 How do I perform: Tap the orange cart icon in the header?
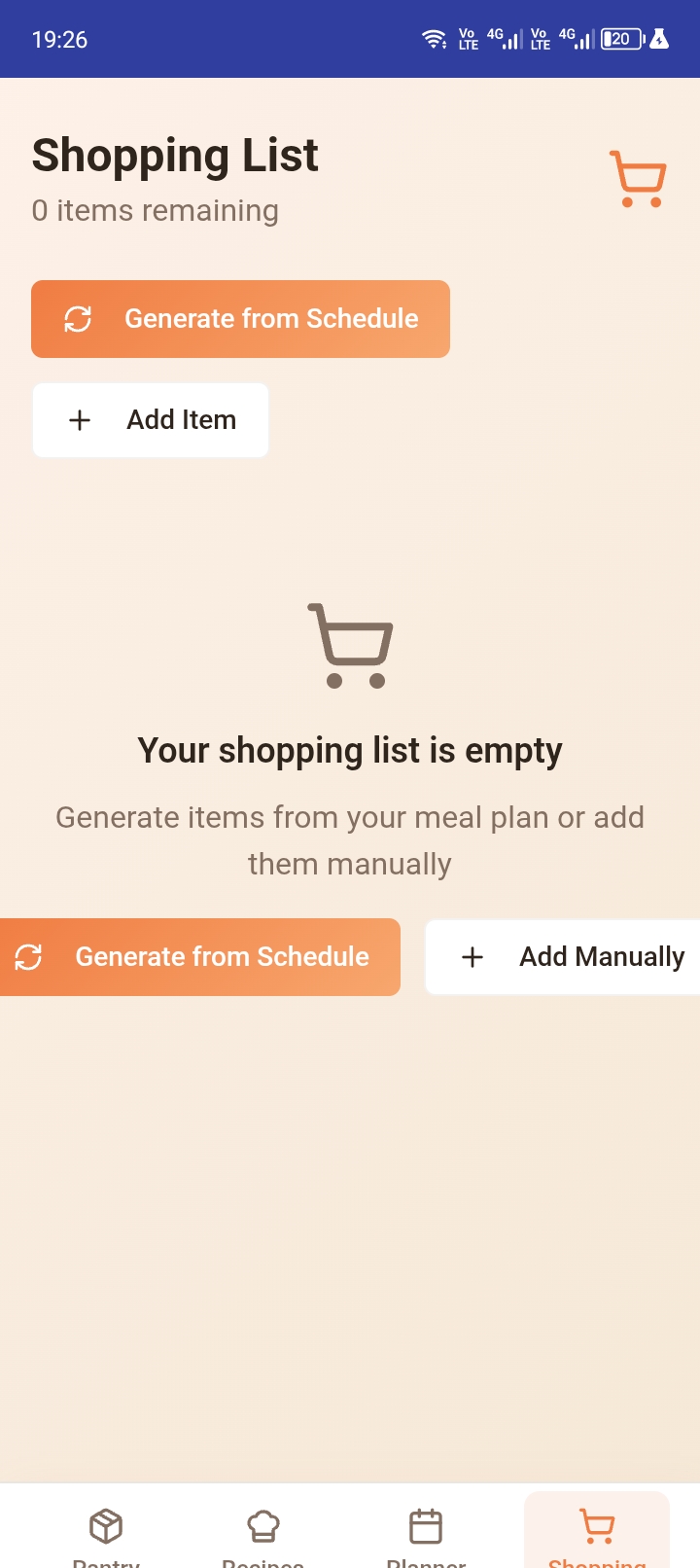(x=638, y=179)
